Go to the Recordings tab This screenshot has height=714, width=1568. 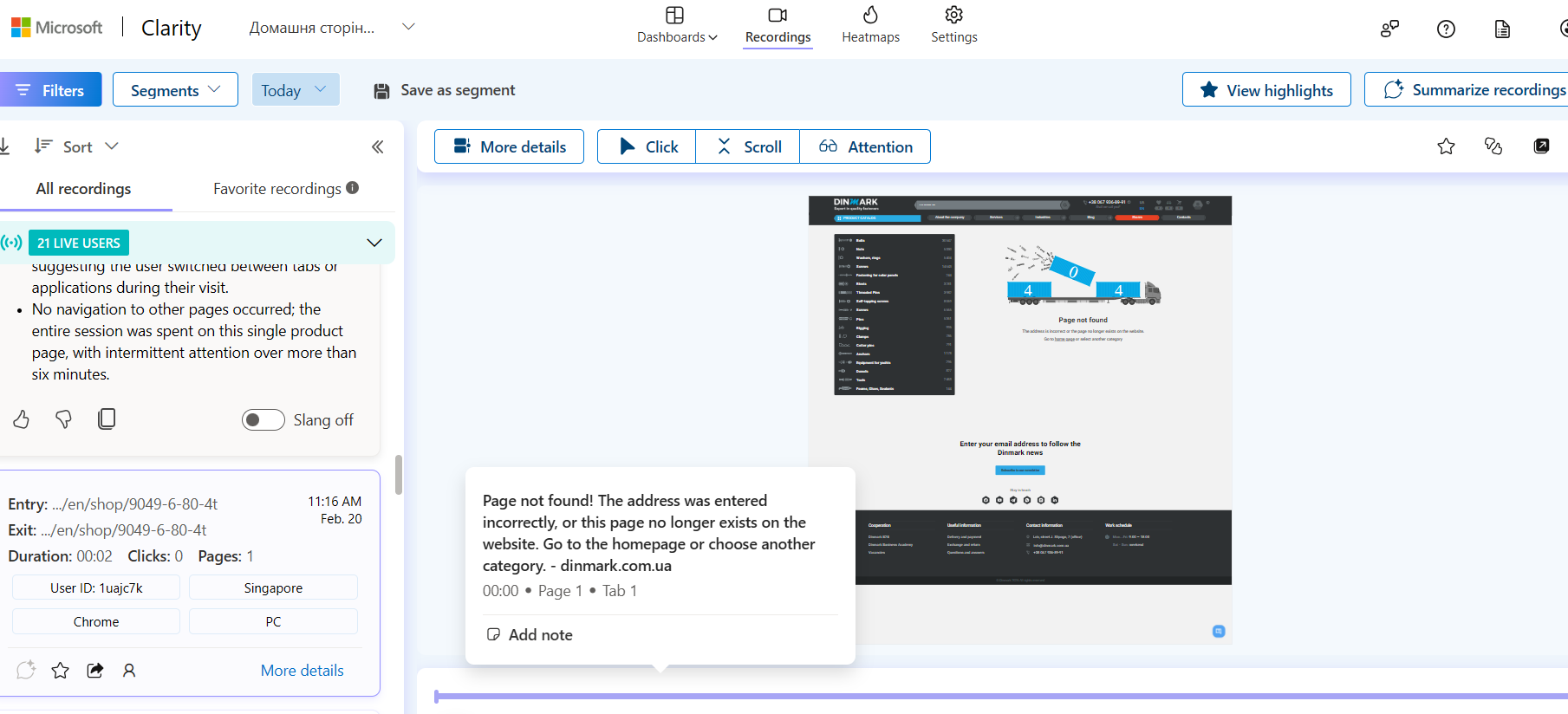coord(777,26)
